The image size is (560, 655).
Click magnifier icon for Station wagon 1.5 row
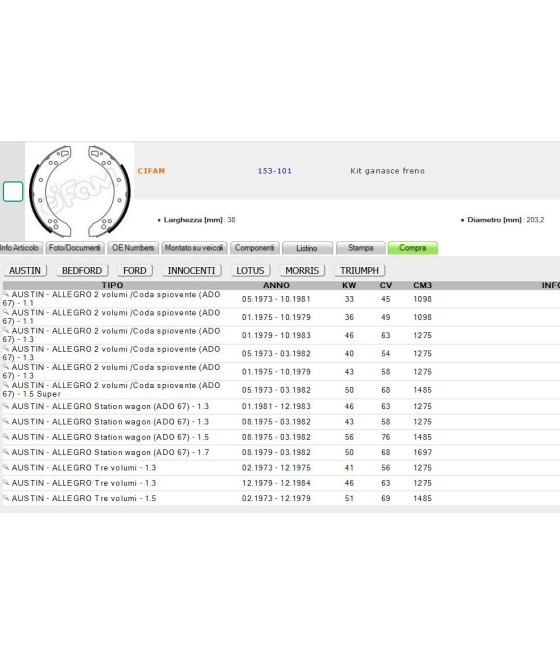pyautogui.click(x=6, y=437)
